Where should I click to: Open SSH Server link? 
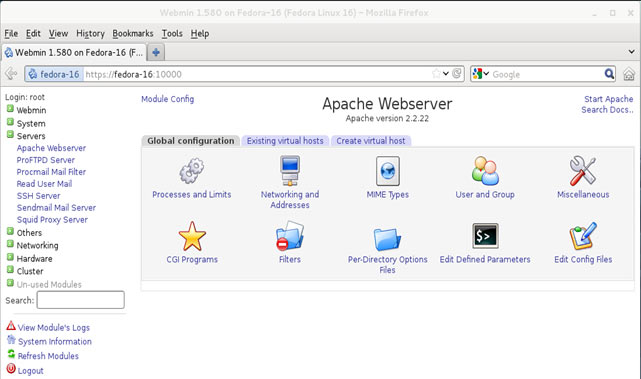point(38,196)
